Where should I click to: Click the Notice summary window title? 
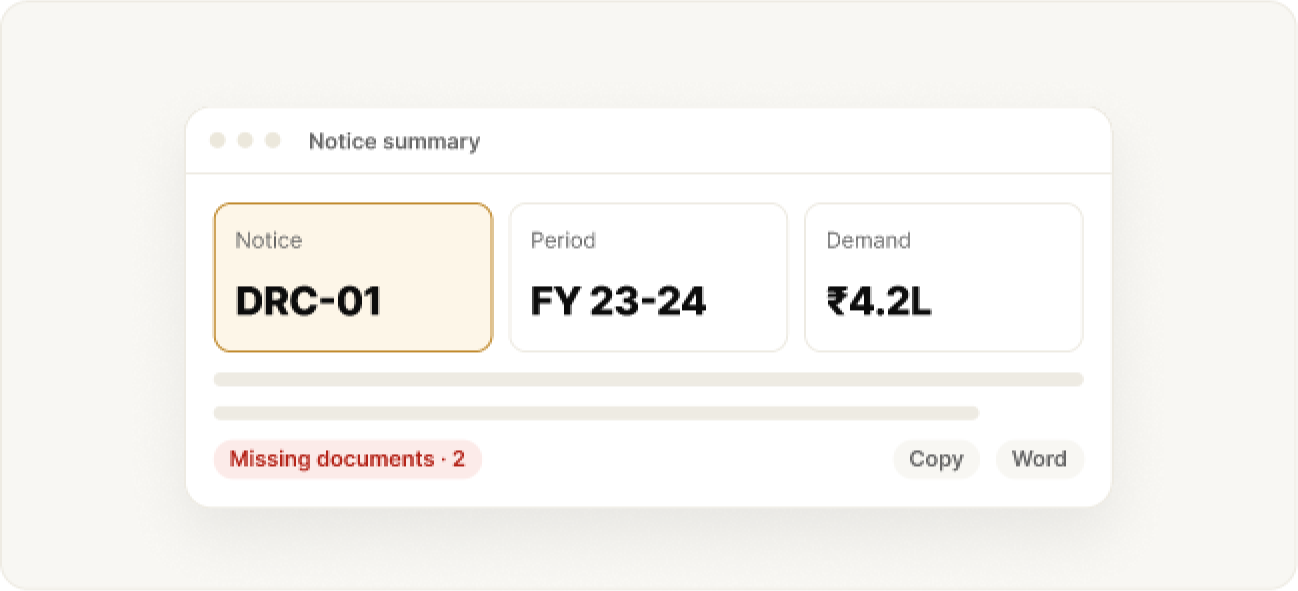click(x=394, y=142)
